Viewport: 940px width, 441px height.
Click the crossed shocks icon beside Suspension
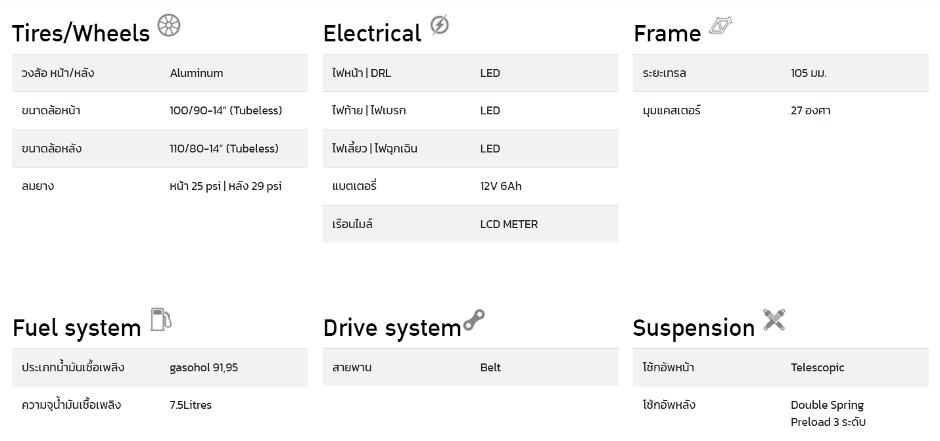click(774, 319)
